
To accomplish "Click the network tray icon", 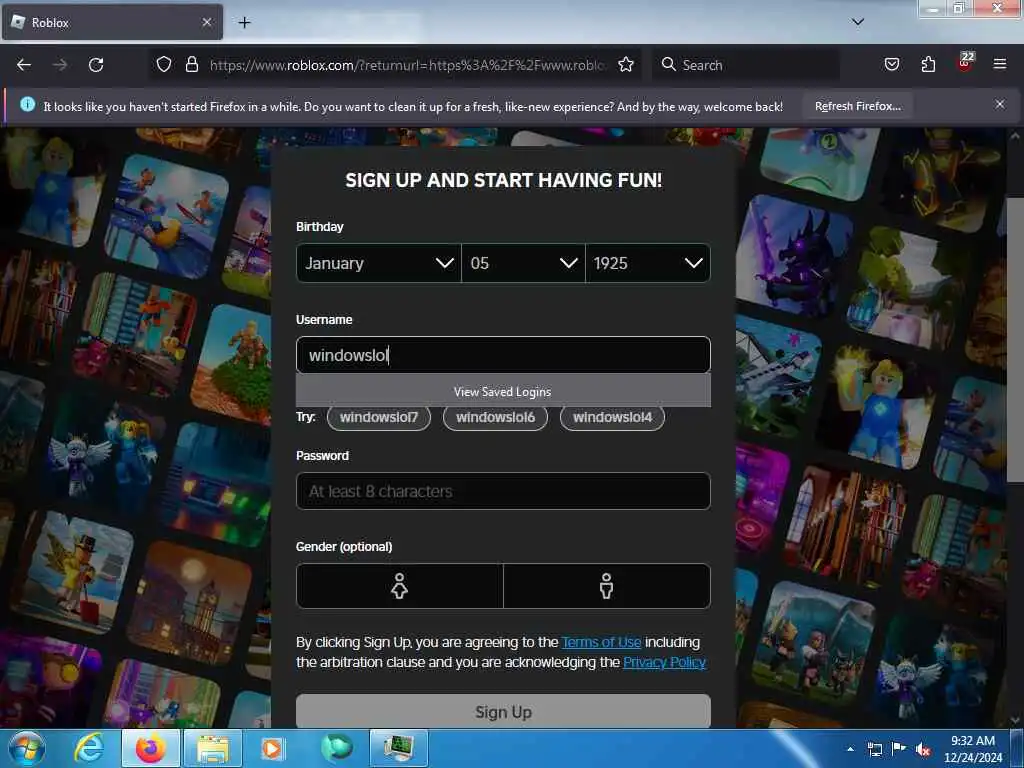I will 874,749.
